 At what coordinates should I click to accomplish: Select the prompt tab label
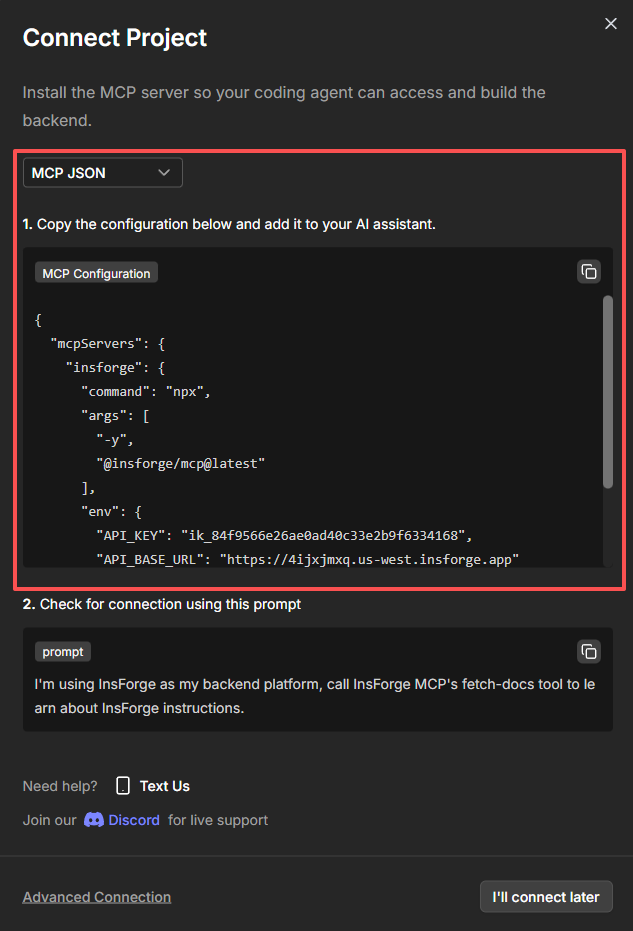pos(62,651)
